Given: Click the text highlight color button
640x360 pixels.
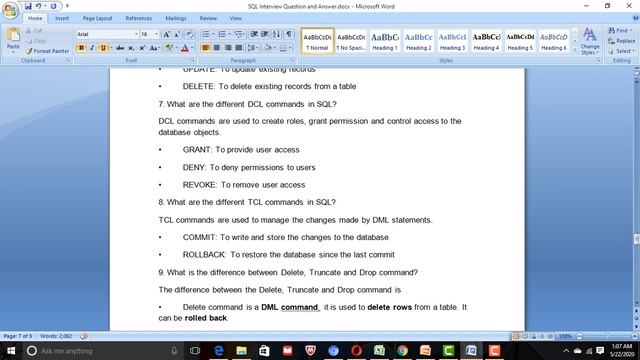Looking at the screenshot, I should 169,48.
